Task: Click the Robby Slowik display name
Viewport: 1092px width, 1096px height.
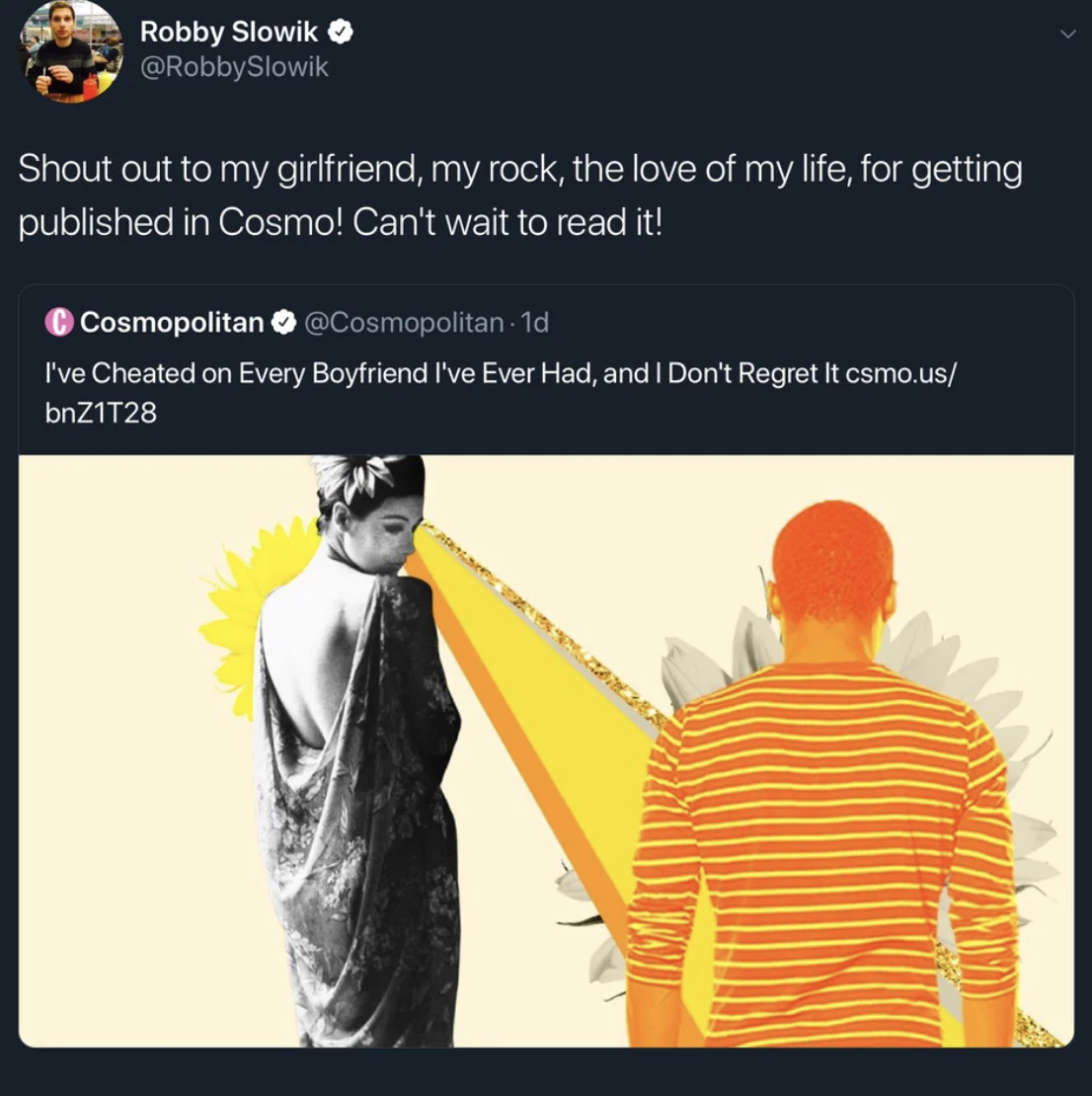Action: point(229,33)
